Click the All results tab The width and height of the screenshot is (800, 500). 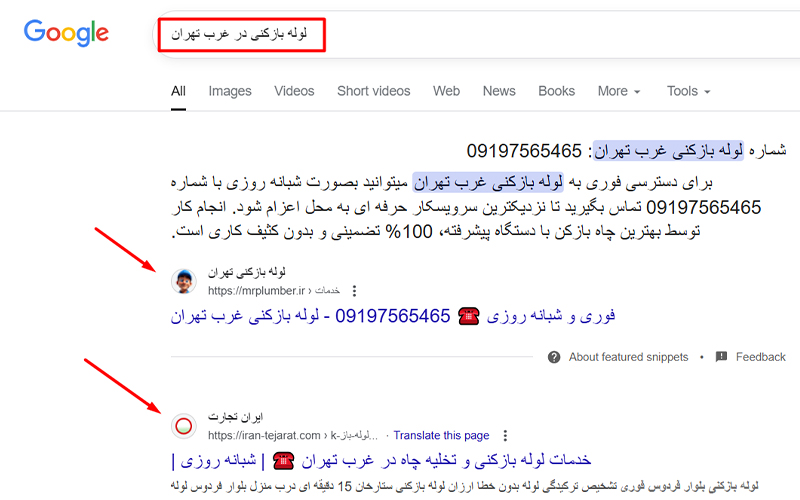click(x=178, y=91)
